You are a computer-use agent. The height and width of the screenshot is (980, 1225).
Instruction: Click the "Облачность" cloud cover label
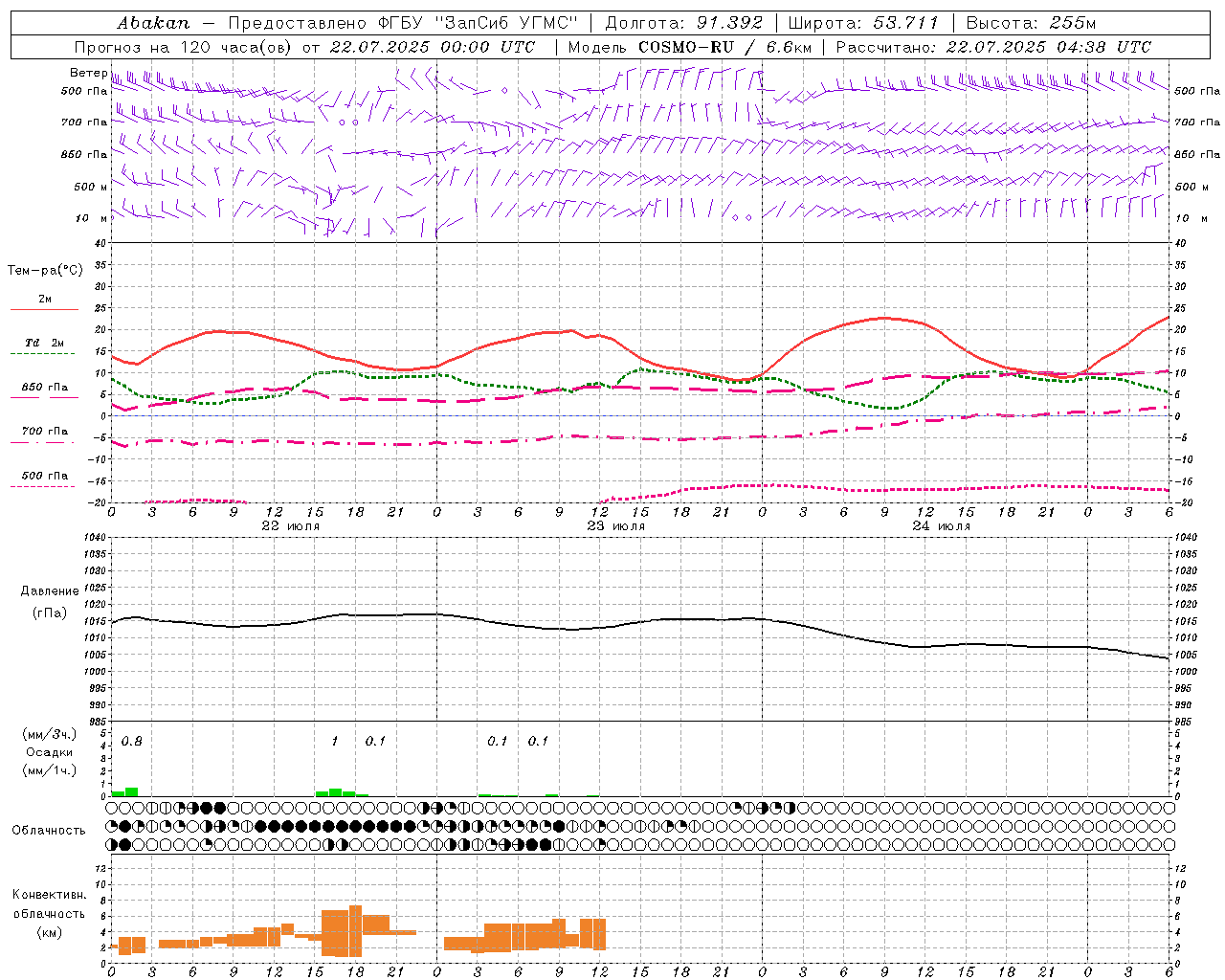[x=49, y=830]
